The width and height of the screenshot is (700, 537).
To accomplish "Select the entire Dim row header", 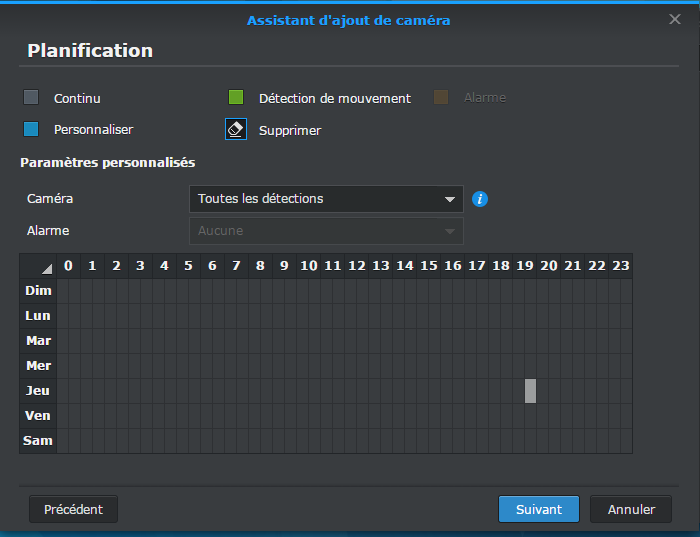I will 38,290.
